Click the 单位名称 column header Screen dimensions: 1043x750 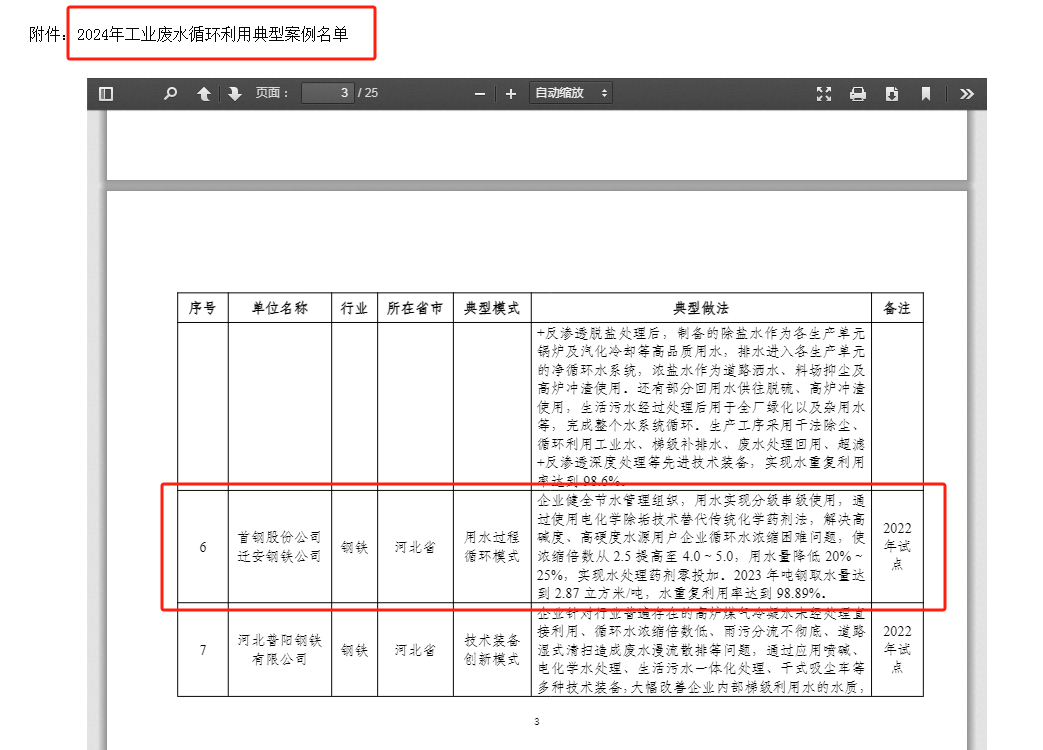click(x=279, y=308)
